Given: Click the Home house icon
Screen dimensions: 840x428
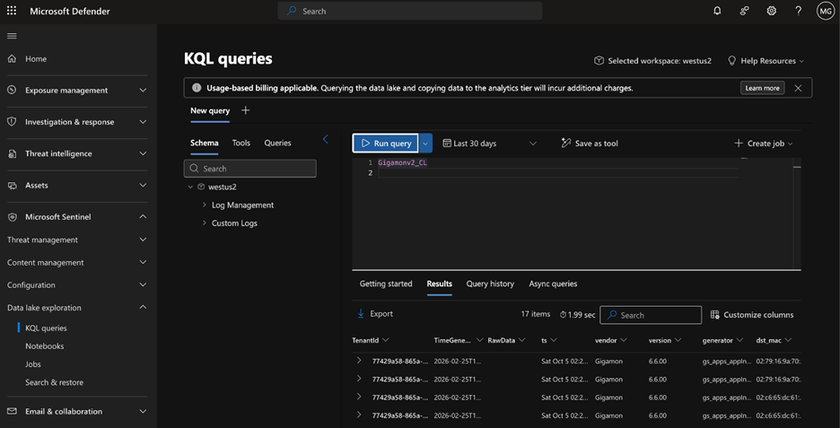Looking at the screenshot, I should pos(12,59).
